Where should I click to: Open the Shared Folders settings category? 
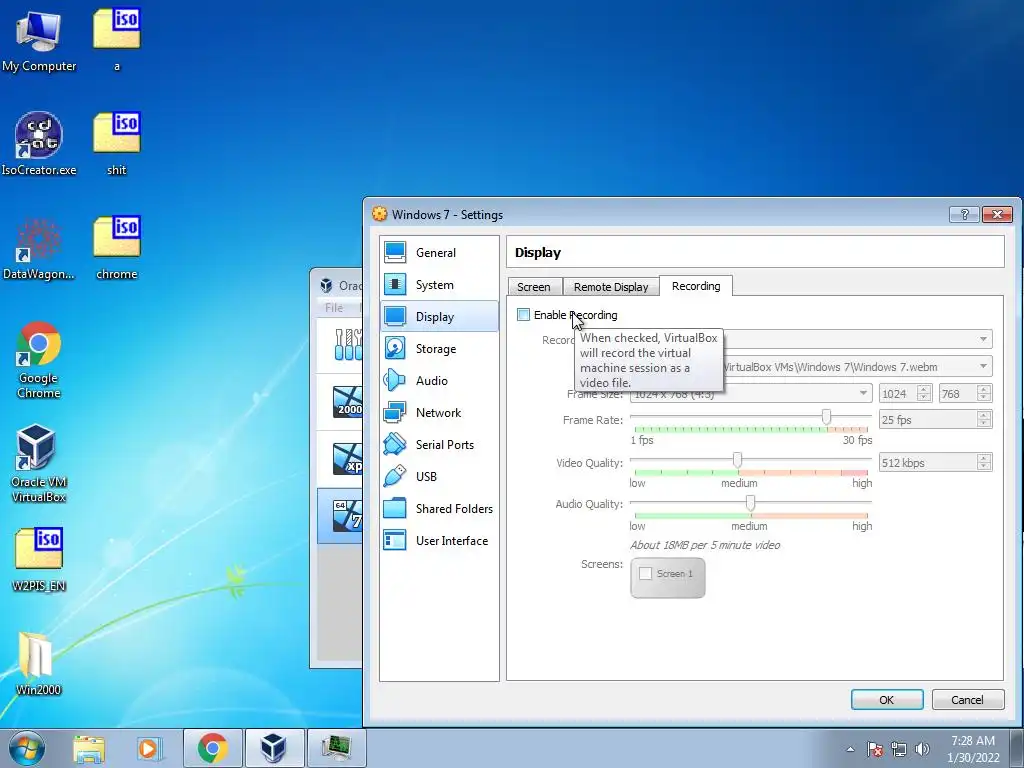pos(439,509)
